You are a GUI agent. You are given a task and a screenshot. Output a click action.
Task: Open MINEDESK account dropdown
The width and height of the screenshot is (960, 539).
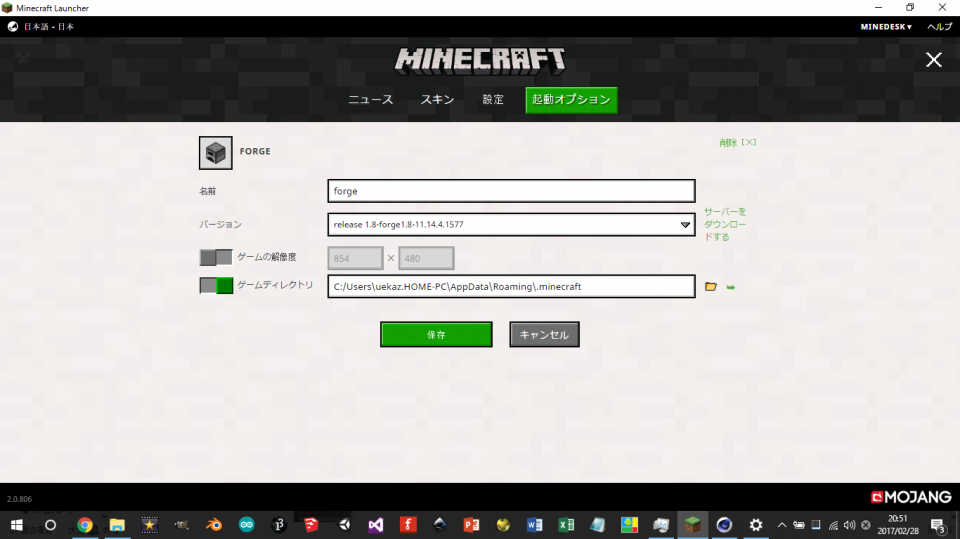886,27
